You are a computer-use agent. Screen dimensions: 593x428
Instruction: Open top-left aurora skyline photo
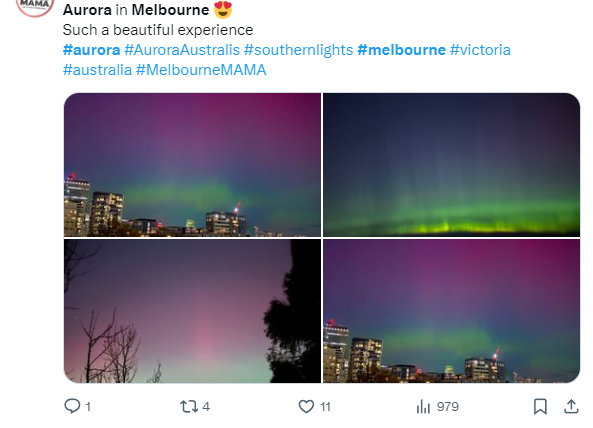[x=192, y=165]
